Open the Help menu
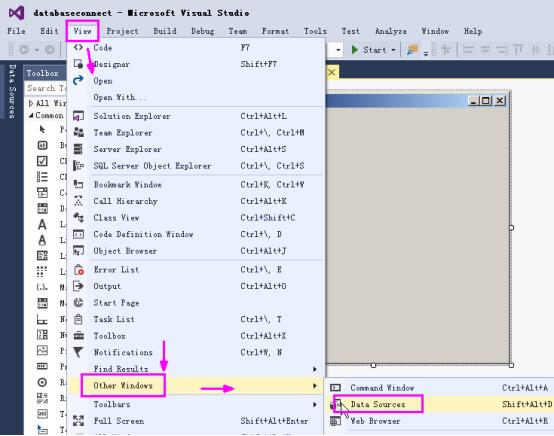This screenshot has width=554, height=436. click(x=473, y=31)
